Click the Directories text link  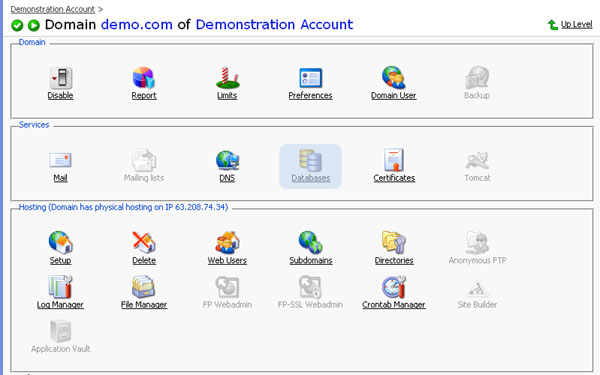[394, 260]
